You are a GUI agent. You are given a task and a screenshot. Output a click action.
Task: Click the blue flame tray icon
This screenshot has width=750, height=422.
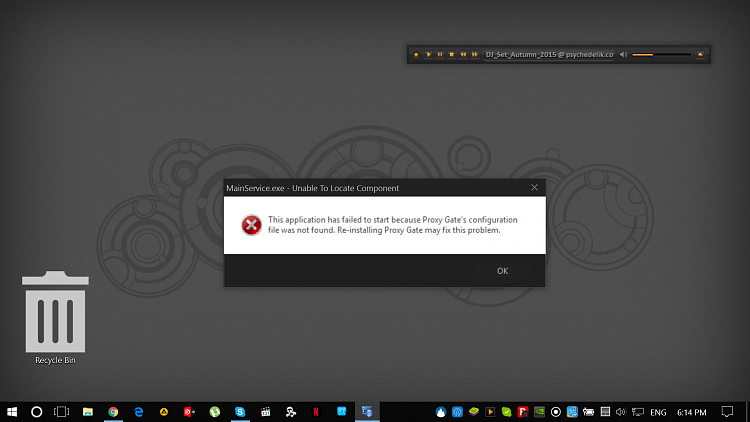point(441,412)
